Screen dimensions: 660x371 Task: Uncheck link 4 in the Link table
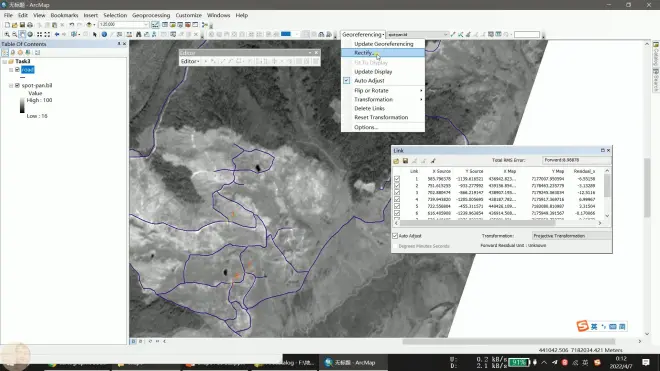(x=397, y=199)
